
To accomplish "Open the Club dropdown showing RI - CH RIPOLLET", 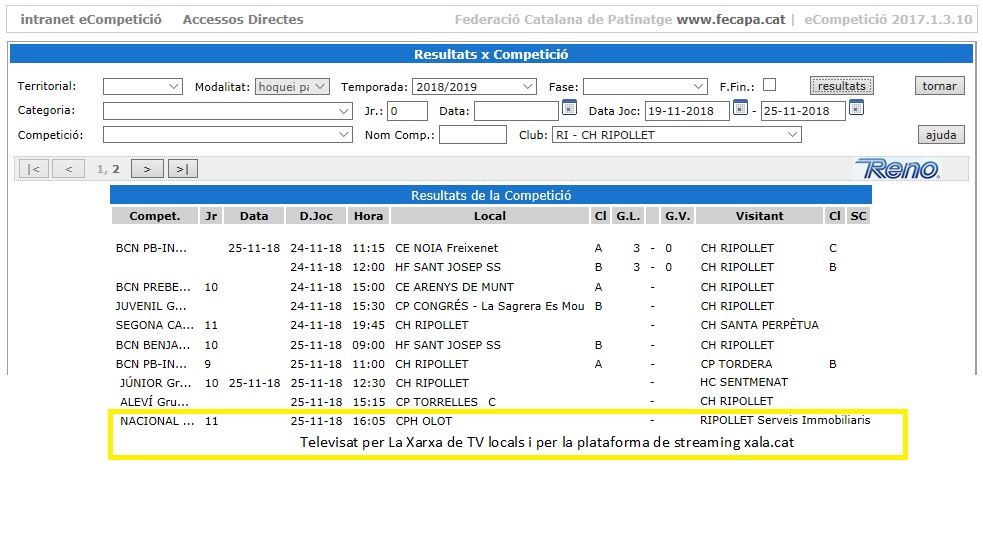I will coord(676,135).
